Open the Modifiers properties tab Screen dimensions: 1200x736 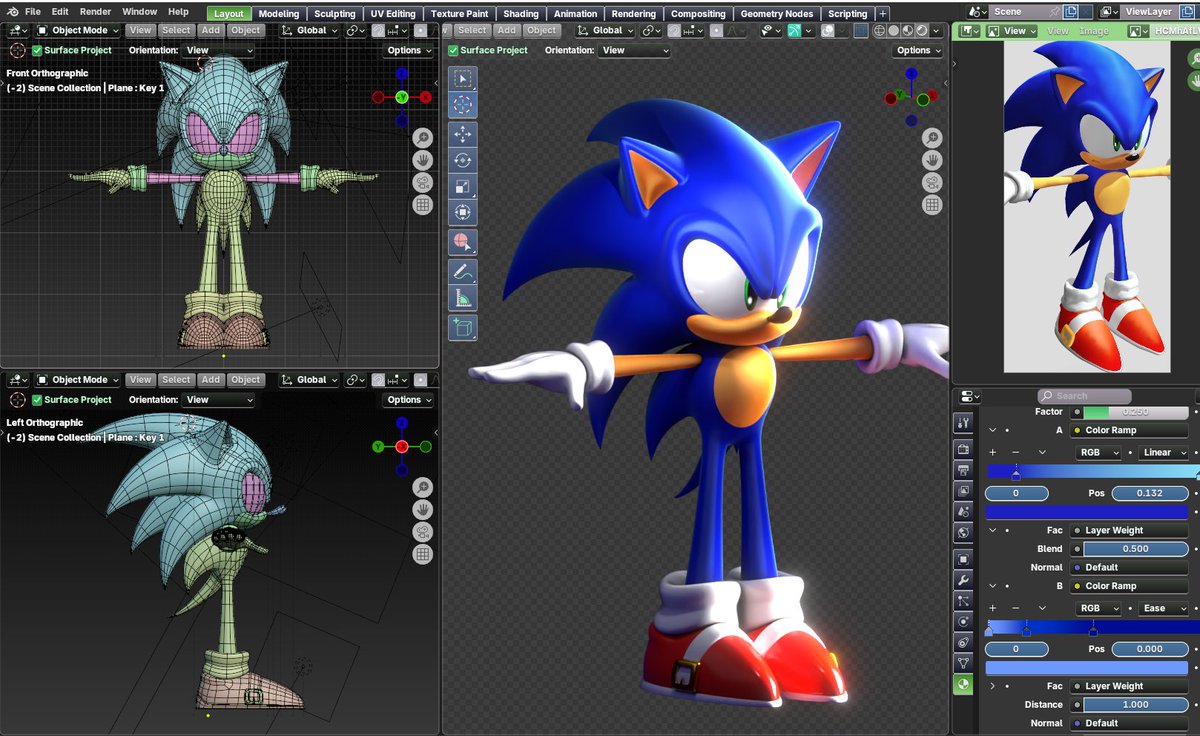tap(963, 579)
